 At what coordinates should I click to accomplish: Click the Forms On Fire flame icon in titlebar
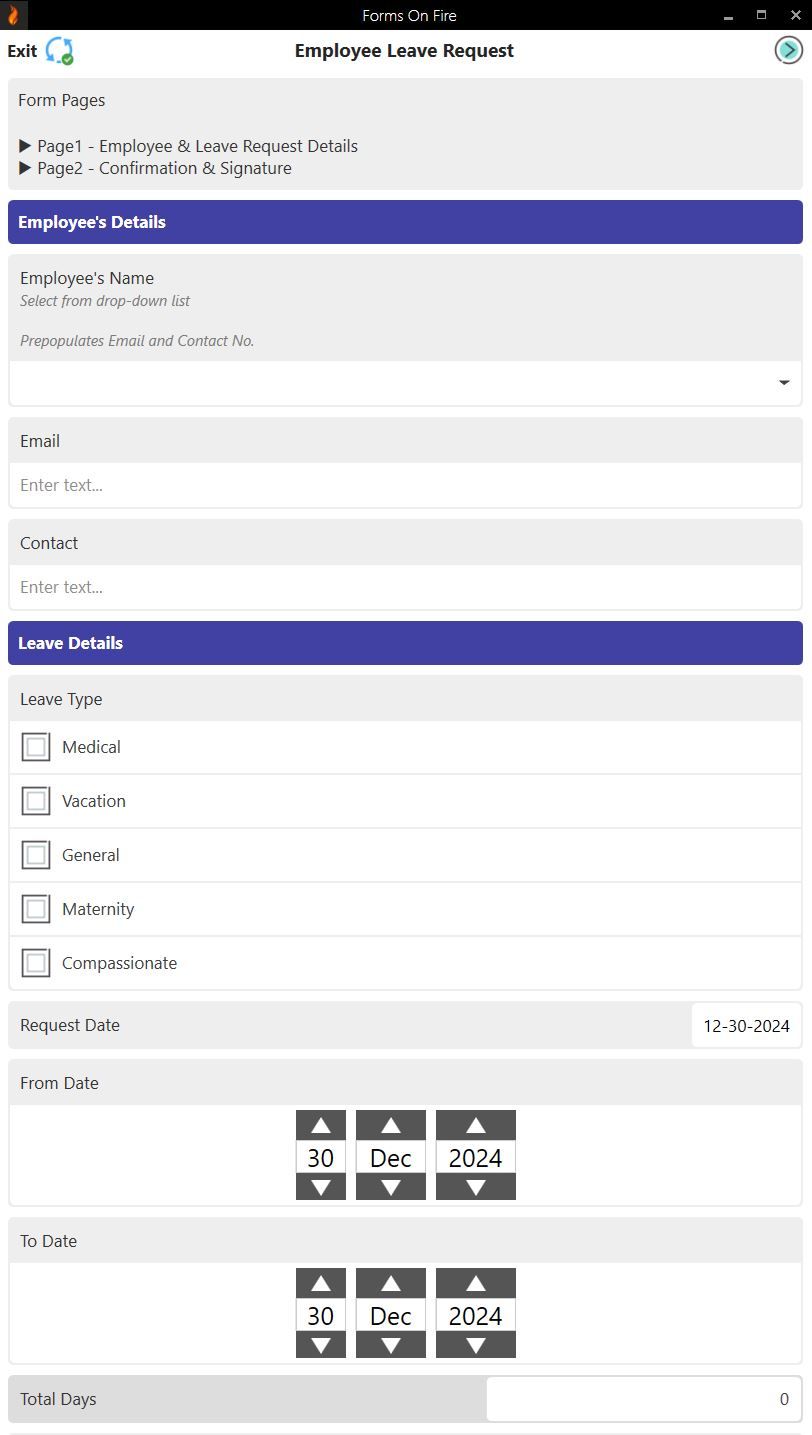pyautogui.click(x=13, y=14)
